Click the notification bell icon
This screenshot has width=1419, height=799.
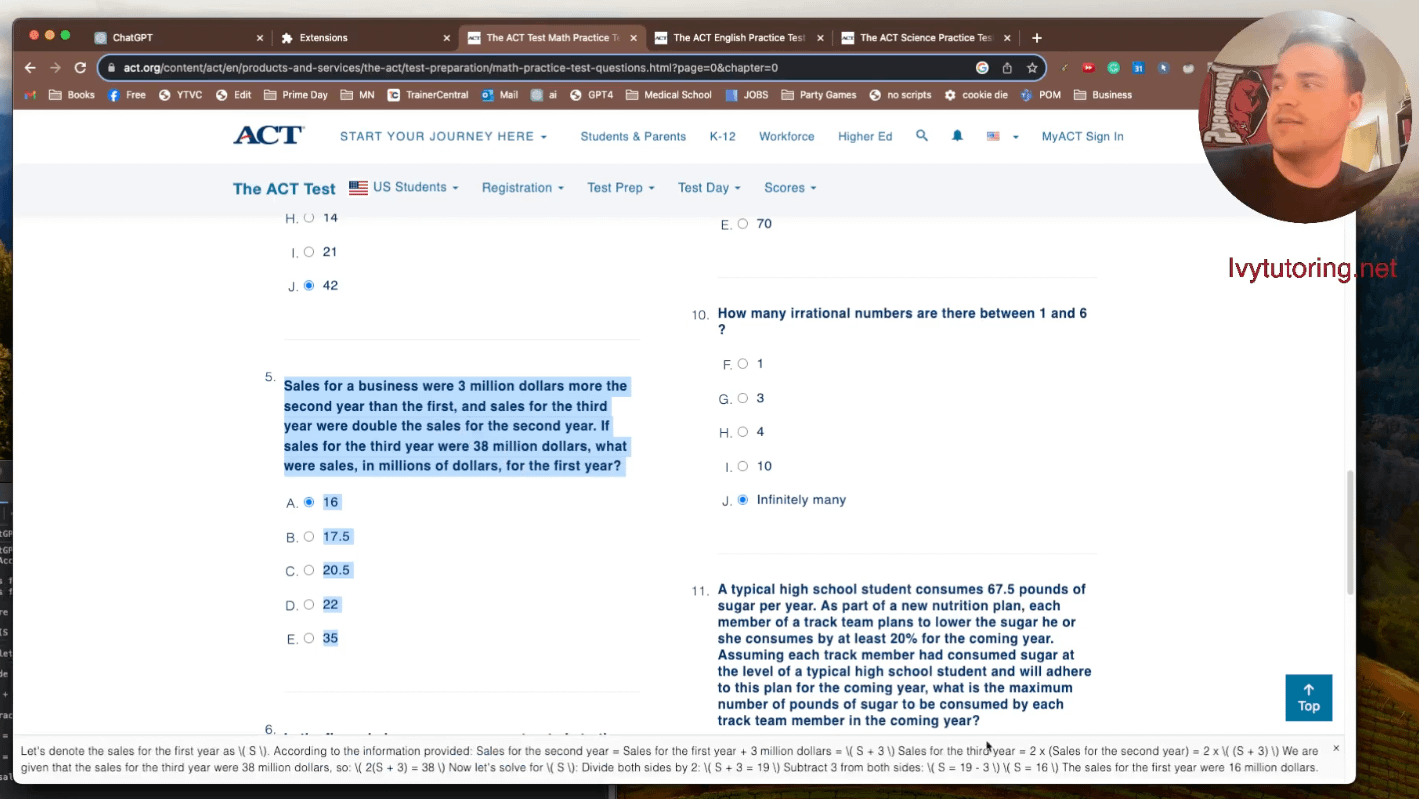click(957, 136)
